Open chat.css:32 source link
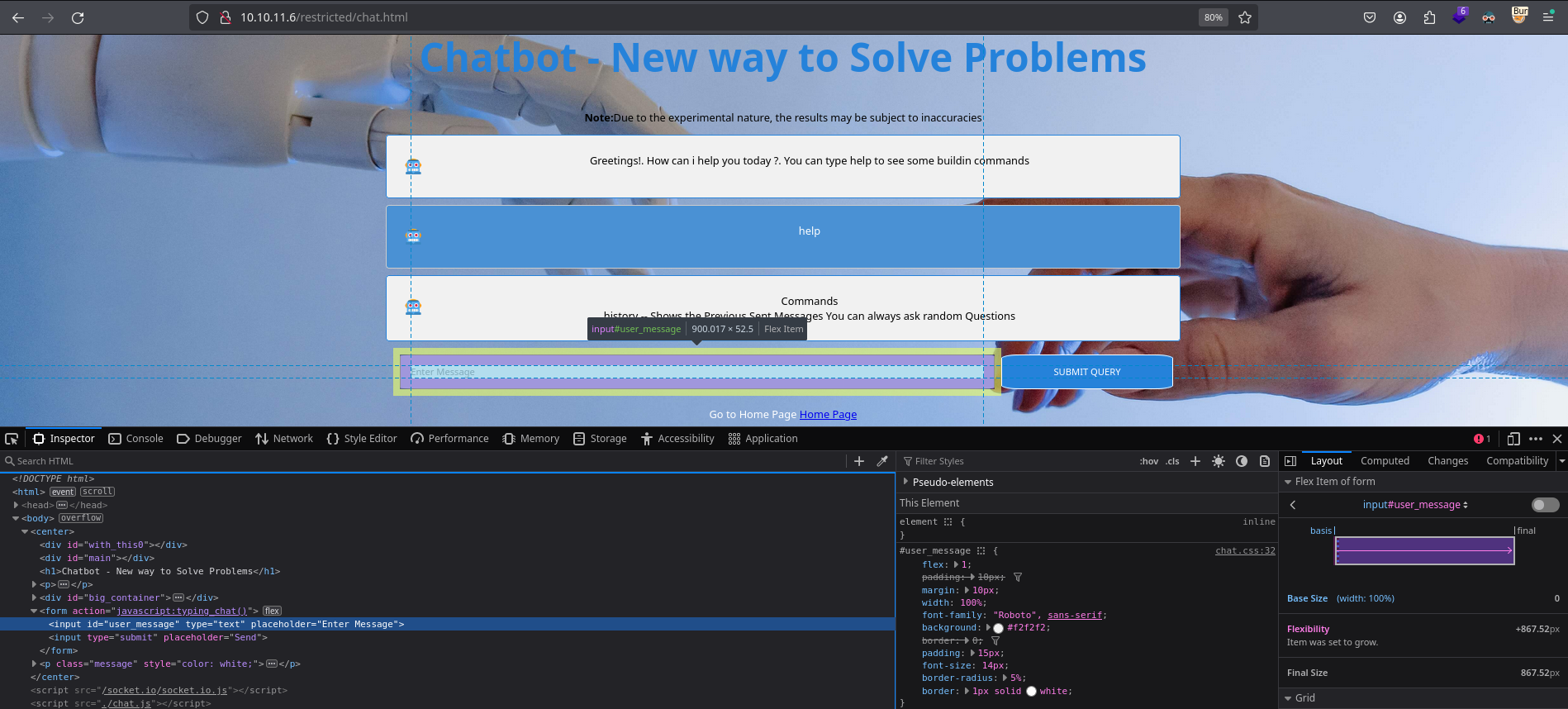The height and width of the screenshot is (709, 1568). [x=1245, y=550]
